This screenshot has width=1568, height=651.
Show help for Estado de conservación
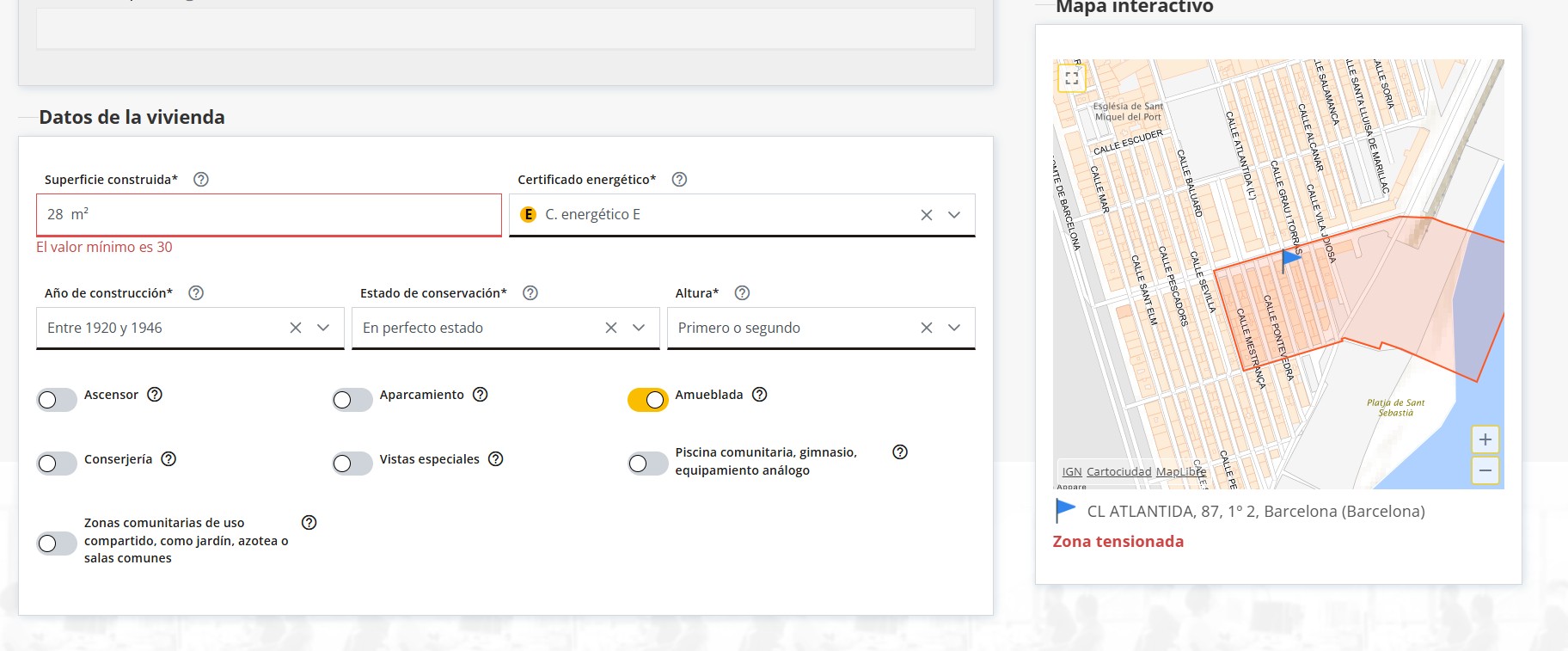[530, 293]
